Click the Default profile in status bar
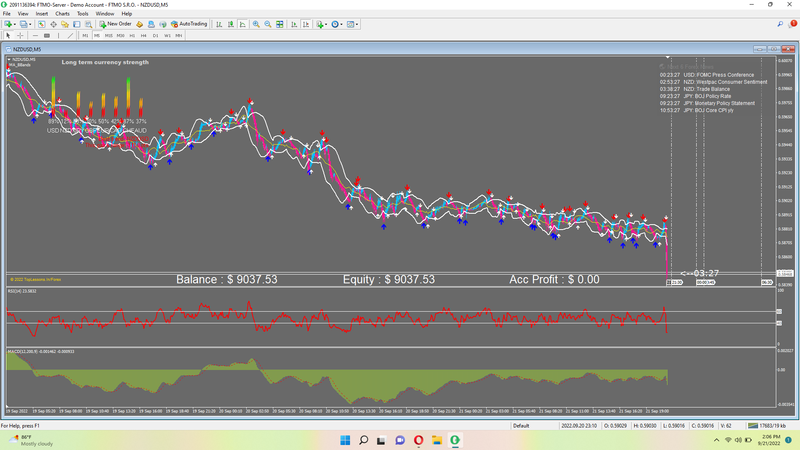The width and height of the screenshot is (800, 450). click(x=521, y=425)
